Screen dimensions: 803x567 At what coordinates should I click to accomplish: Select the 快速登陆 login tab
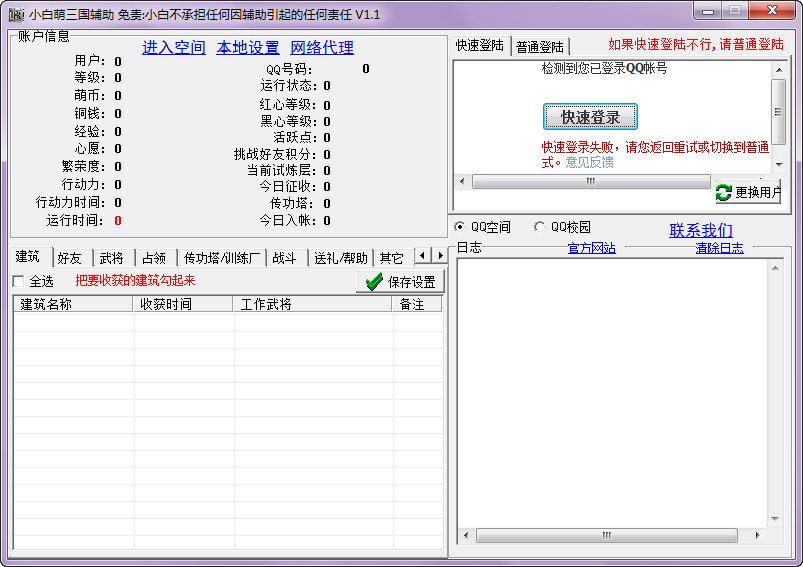pos(480,45)
